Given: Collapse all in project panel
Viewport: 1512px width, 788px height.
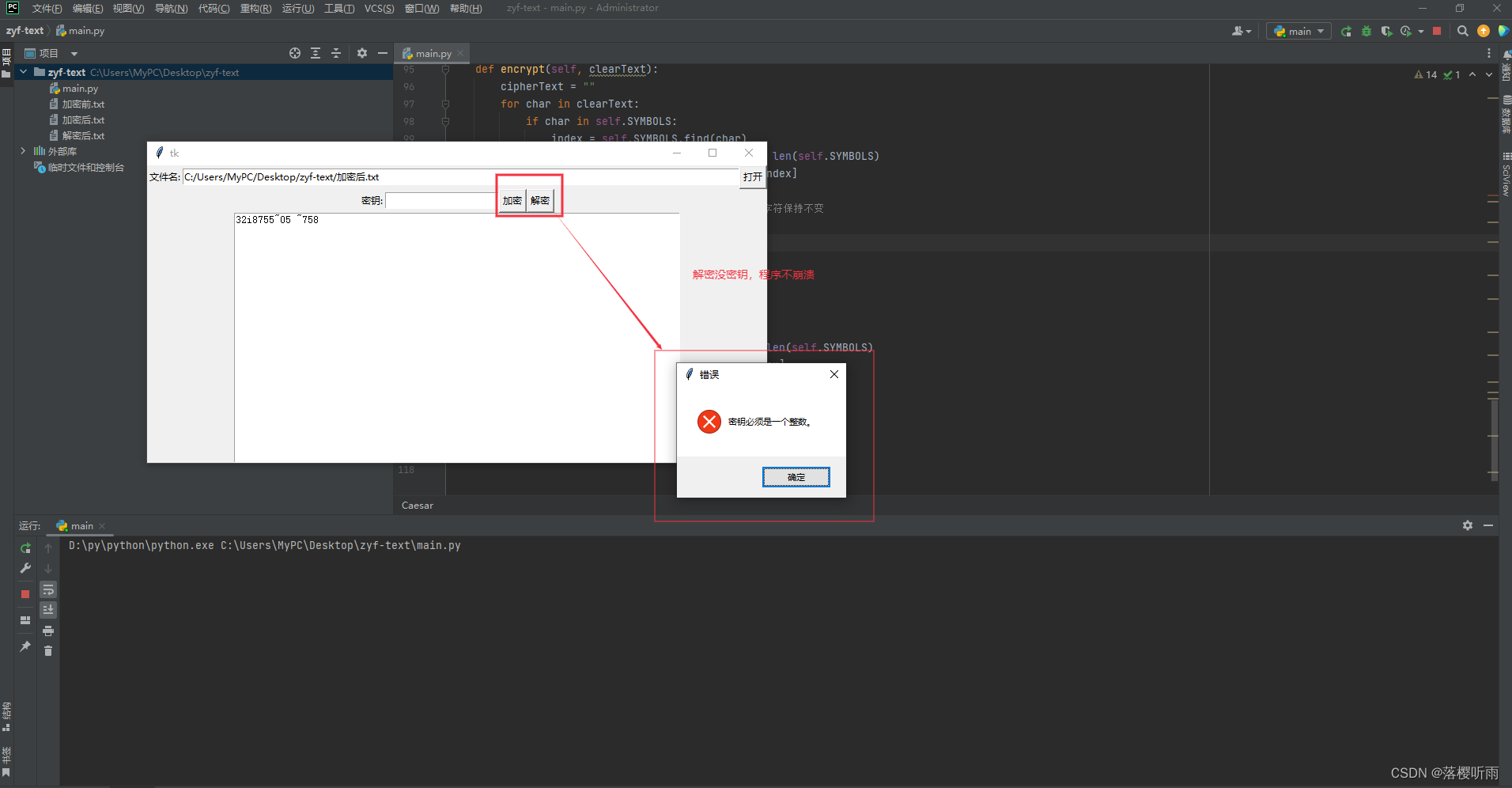Looking at the screenshot, I should pos(336,53).
